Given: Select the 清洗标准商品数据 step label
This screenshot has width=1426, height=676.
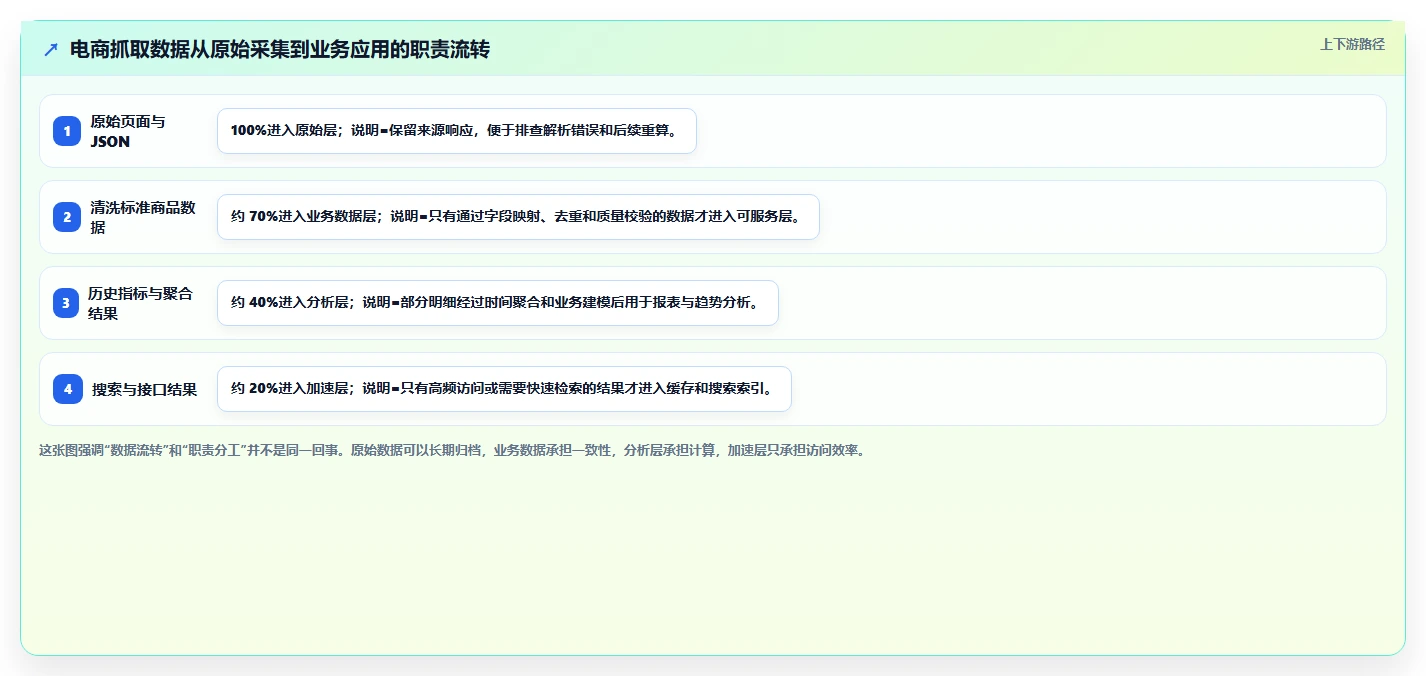Looking at the screenshot, I should [143, 217].
